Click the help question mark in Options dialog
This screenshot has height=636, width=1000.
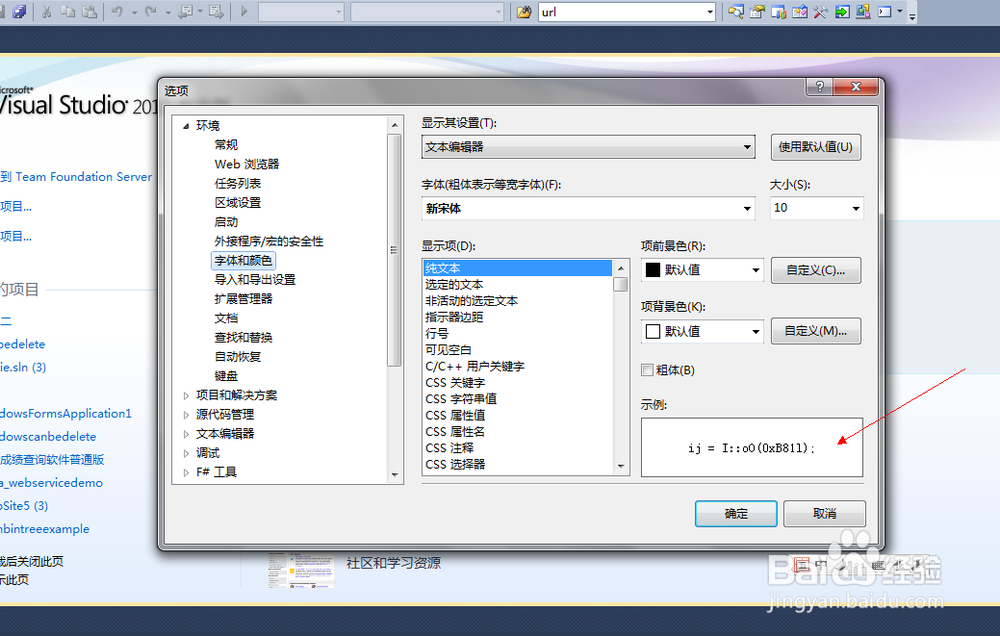point(820,87)
